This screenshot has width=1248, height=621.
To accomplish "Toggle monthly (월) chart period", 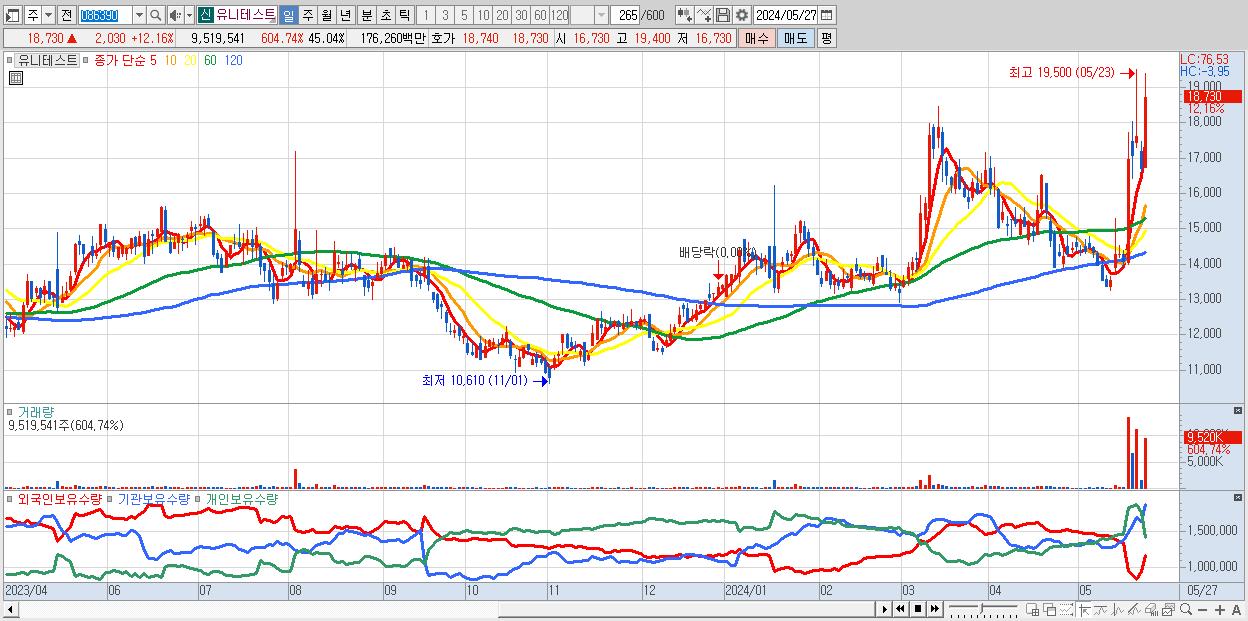I will [x=326, y=15].
